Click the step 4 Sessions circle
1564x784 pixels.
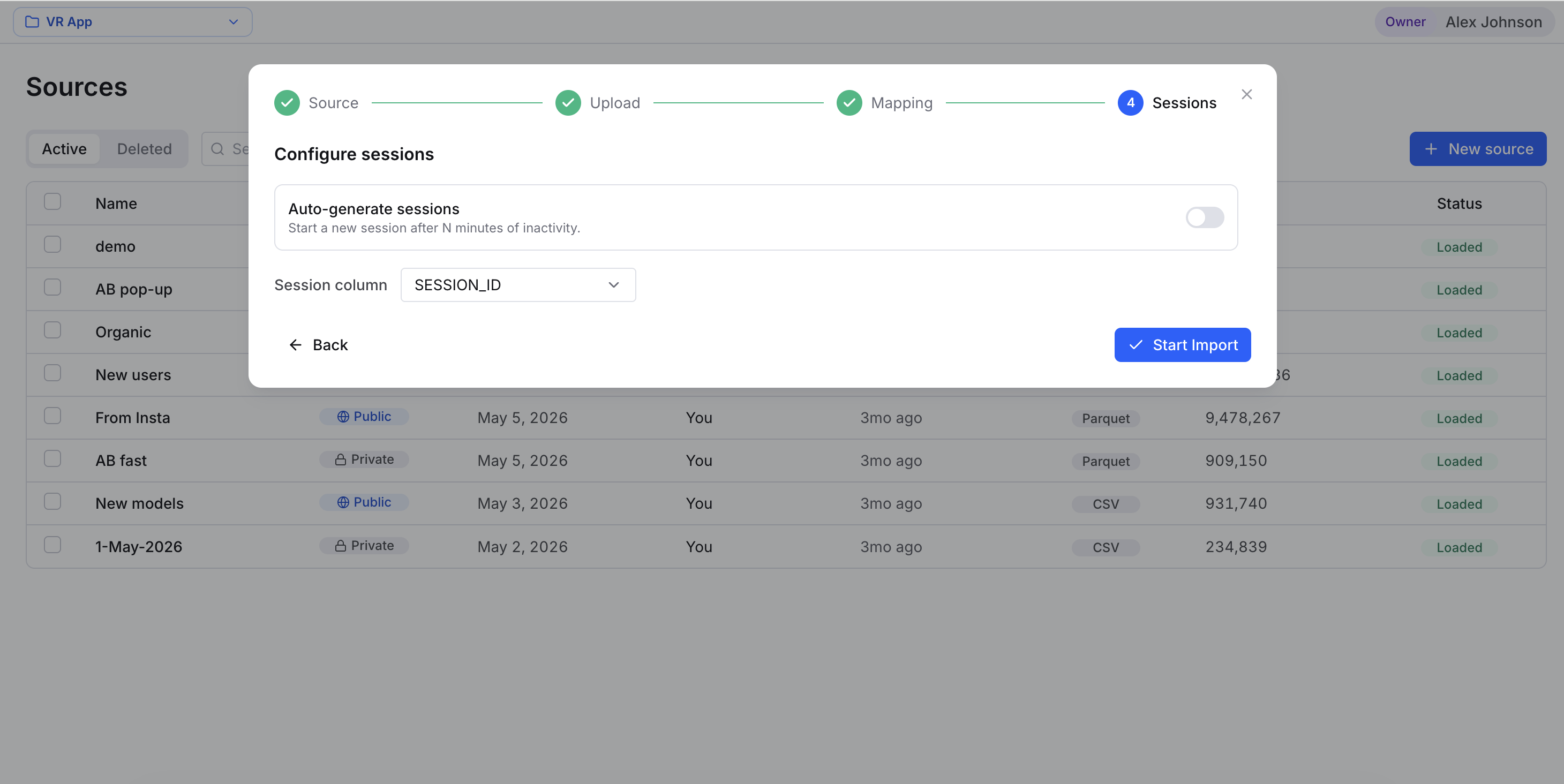[1131, 102]
